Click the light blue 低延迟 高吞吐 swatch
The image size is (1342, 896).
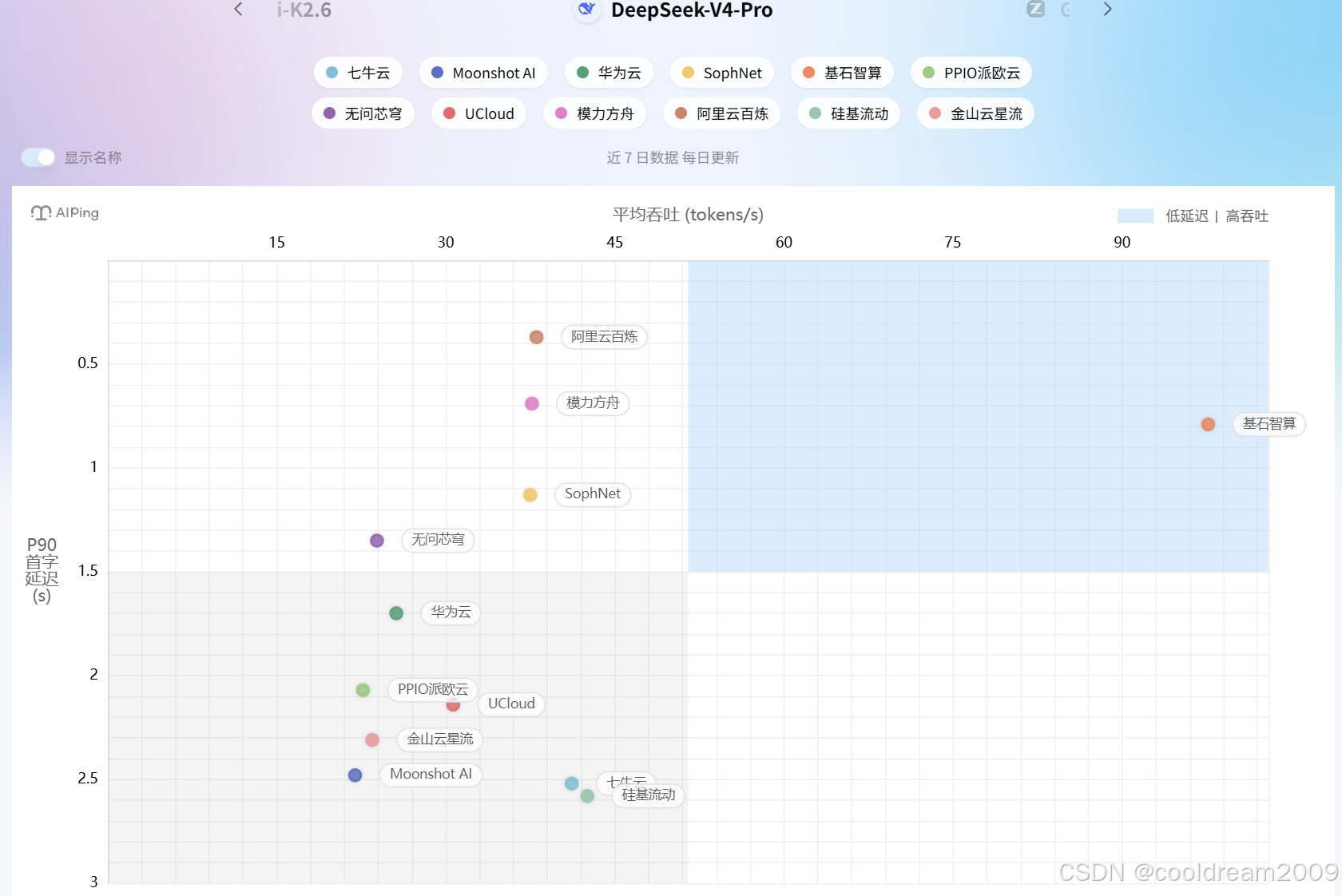(1135, 216)
